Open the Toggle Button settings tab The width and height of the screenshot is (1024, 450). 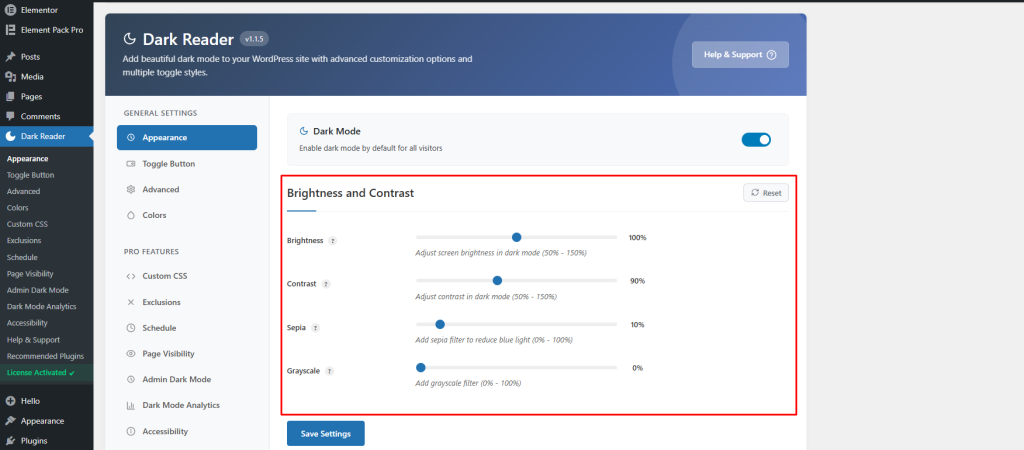click(x=187, y=164)
